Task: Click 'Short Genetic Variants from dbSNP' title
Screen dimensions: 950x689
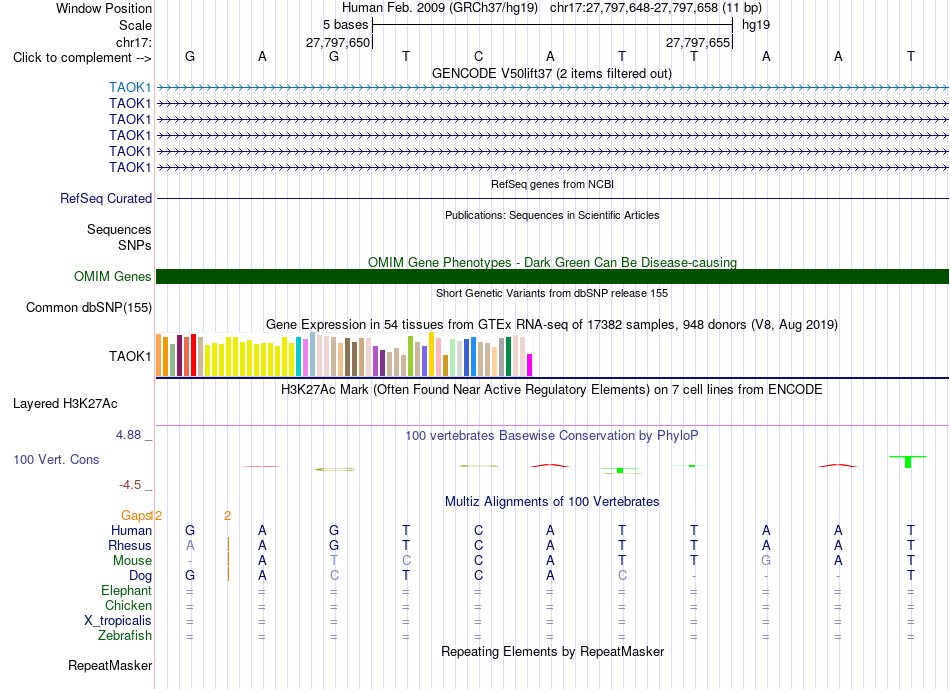Action: coord(552,293)
